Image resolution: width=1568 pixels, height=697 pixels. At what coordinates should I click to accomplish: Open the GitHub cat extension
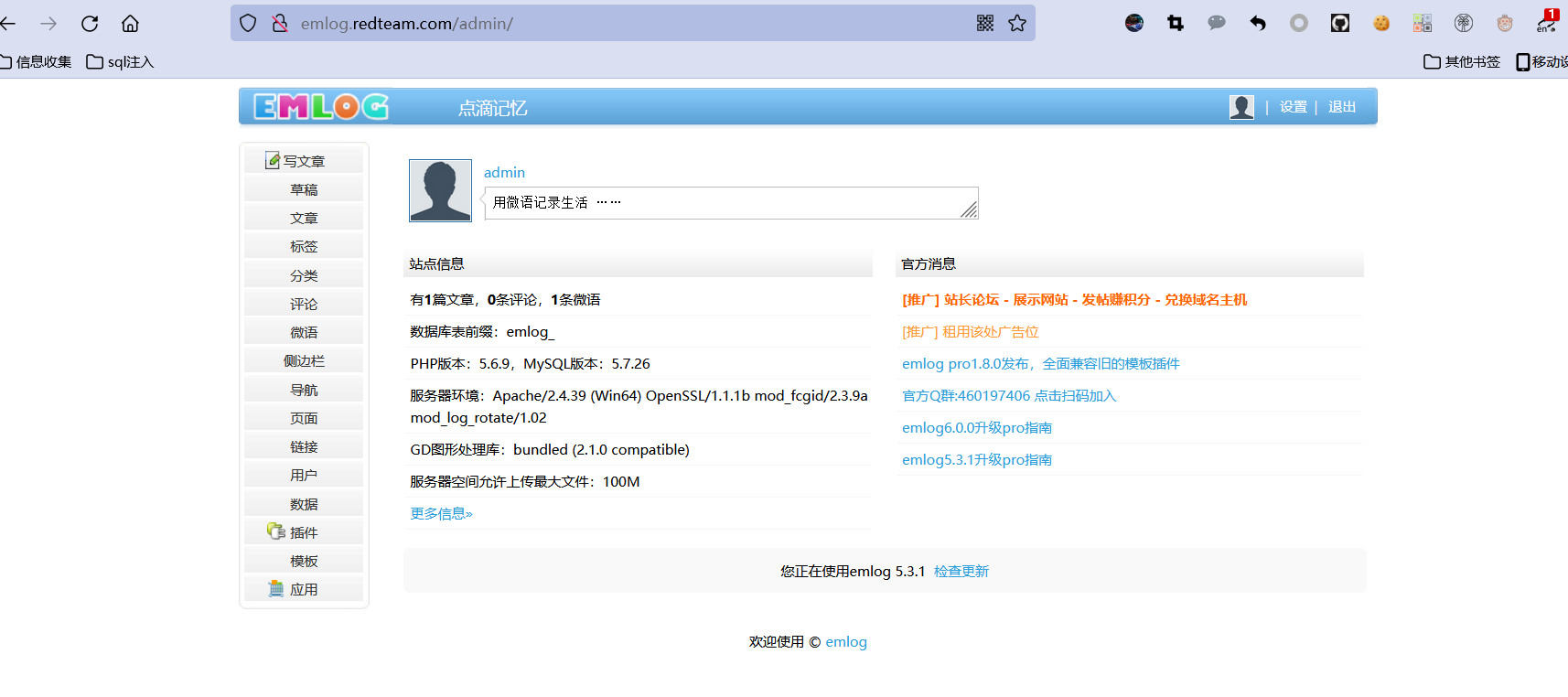pos(1340,24)
